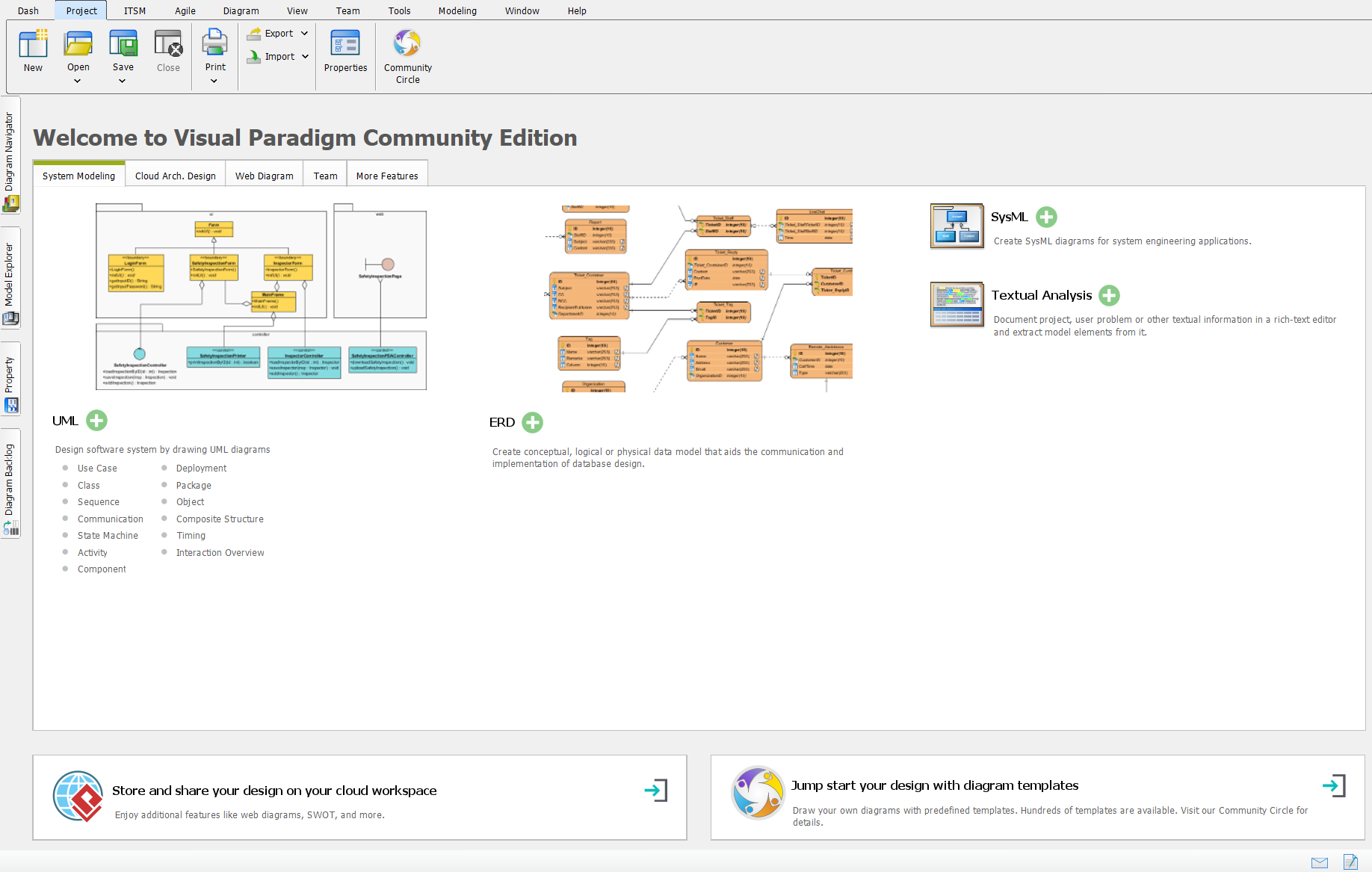Open the Dash menu tab
1372x872 pixels.
28,10
